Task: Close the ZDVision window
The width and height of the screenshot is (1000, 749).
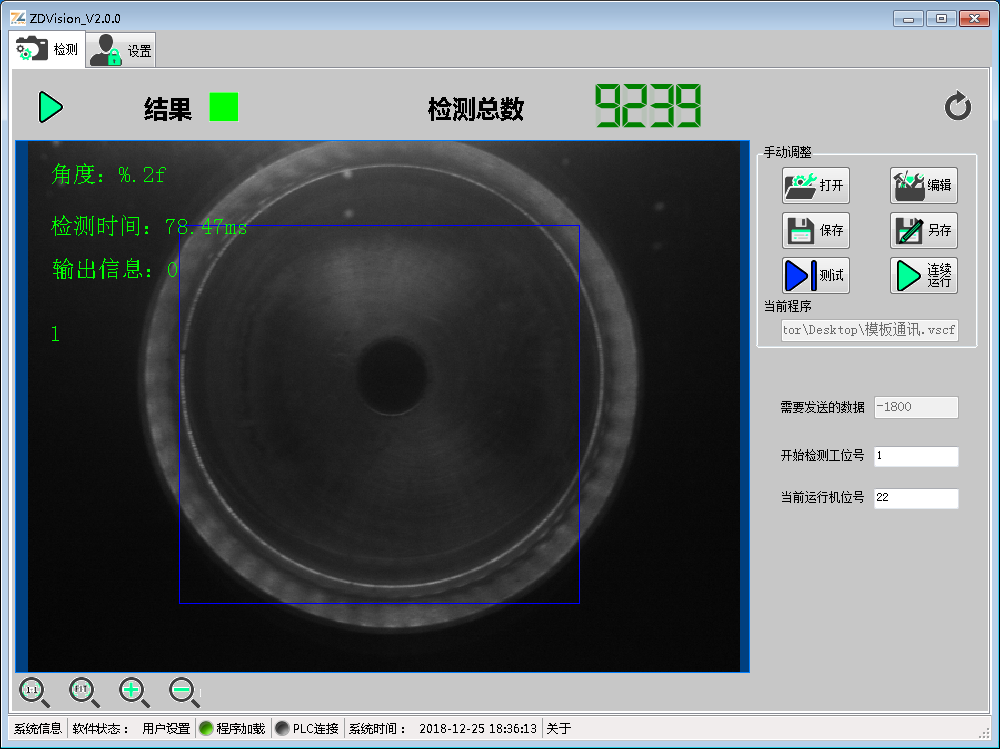Action: point(974,19)
